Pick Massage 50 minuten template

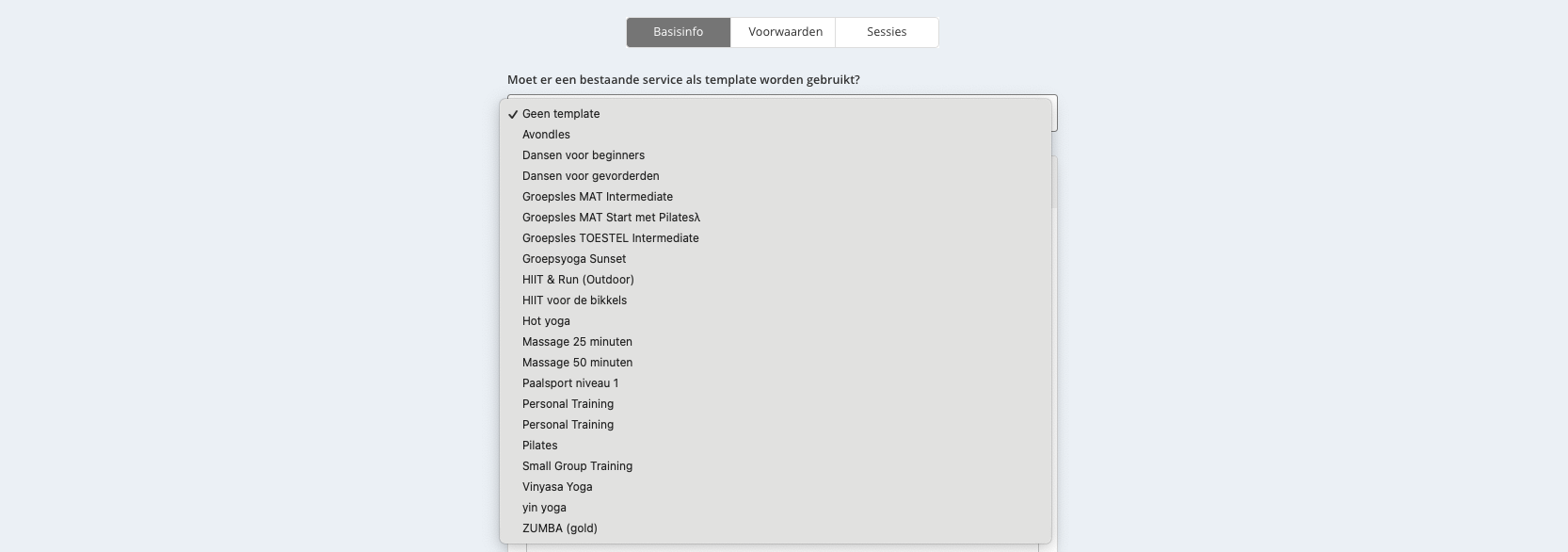776,363
